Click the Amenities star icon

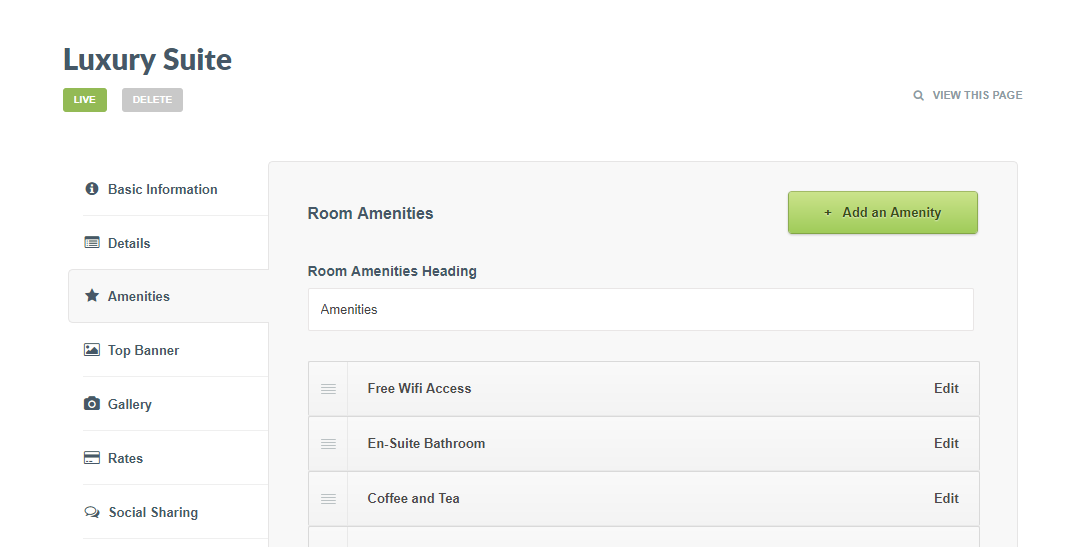pos(92,296)
